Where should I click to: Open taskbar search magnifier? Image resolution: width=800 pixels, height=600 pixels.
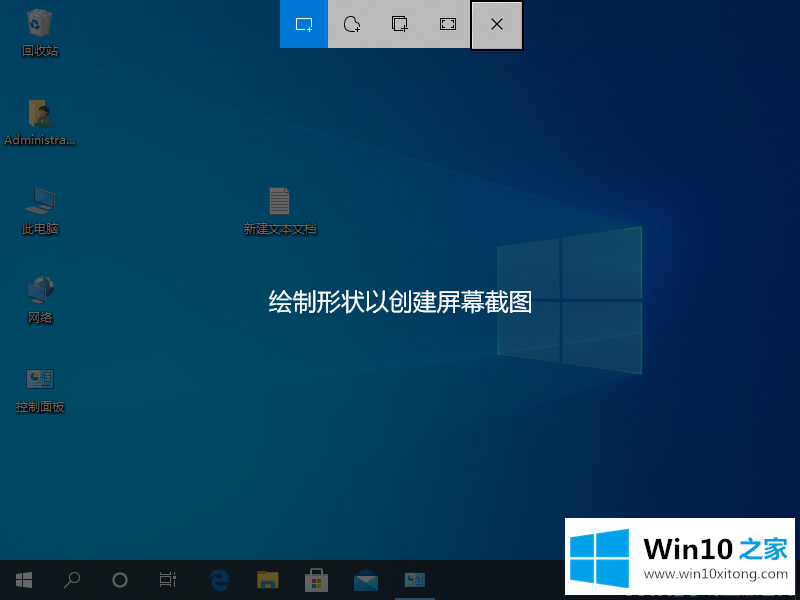click(x=72, y=580)
